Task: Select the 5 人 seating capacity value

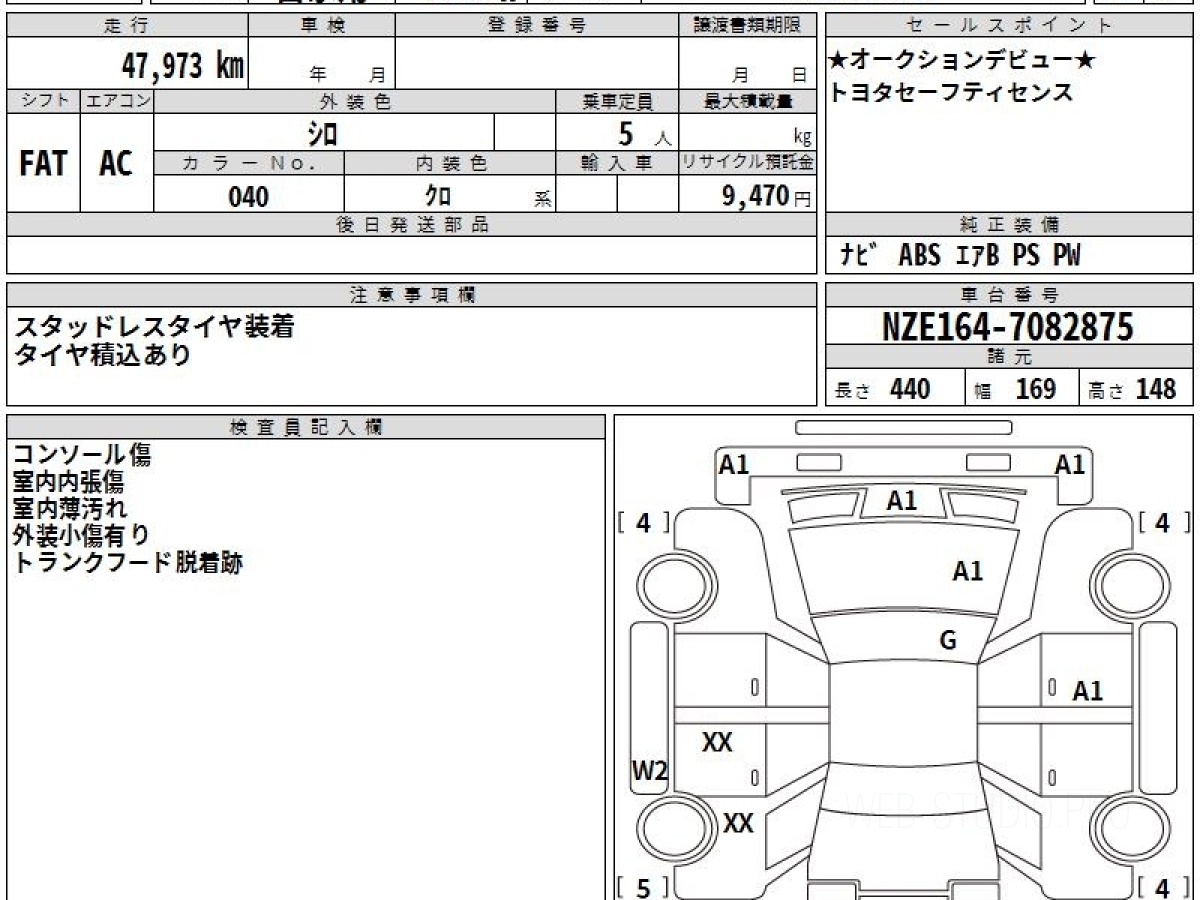Action: pos(644,133)
